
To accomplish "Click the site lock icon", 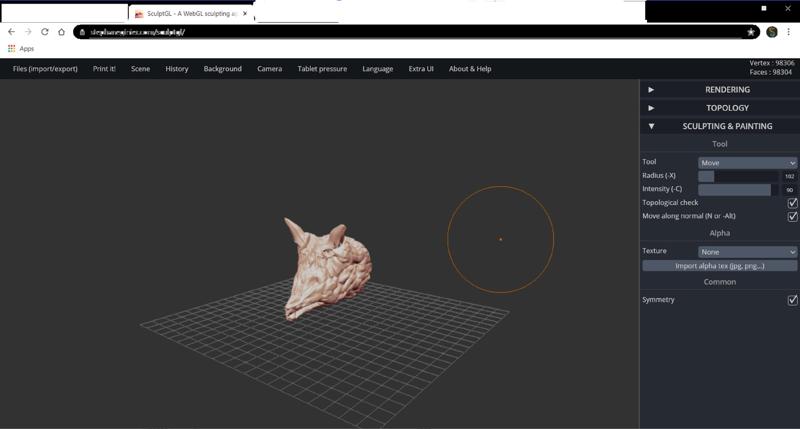I will point(82,32).
